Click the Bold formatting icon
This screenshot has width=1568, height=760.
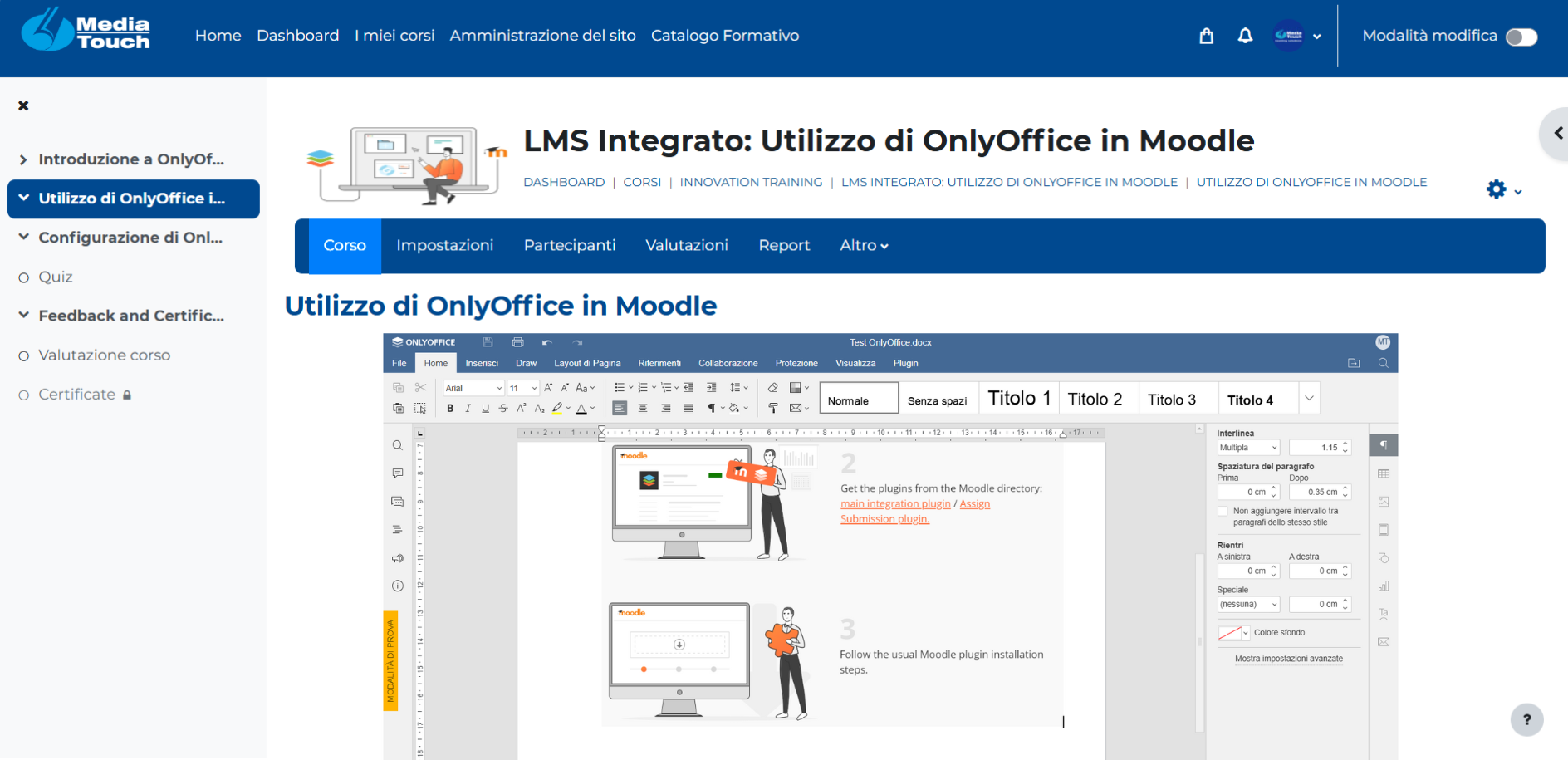450,408
